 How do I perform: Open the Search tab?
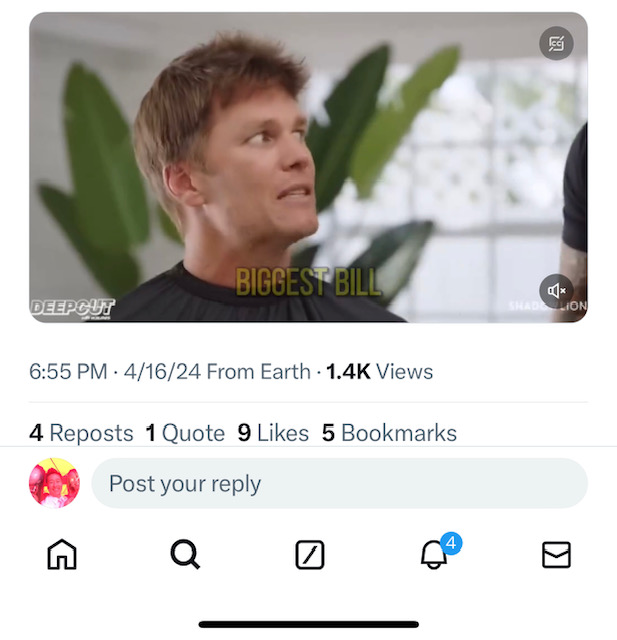pos(185,554)
